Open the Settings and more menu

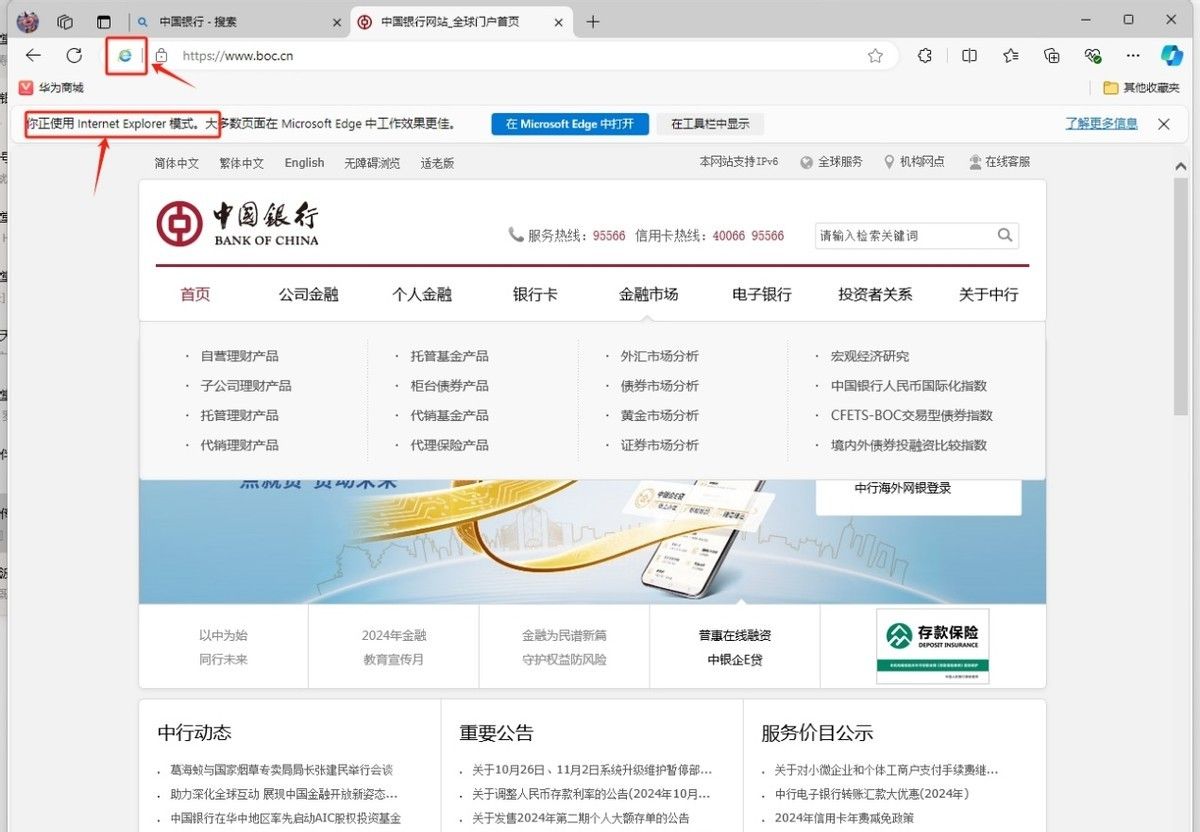[x=1133, y=55]
